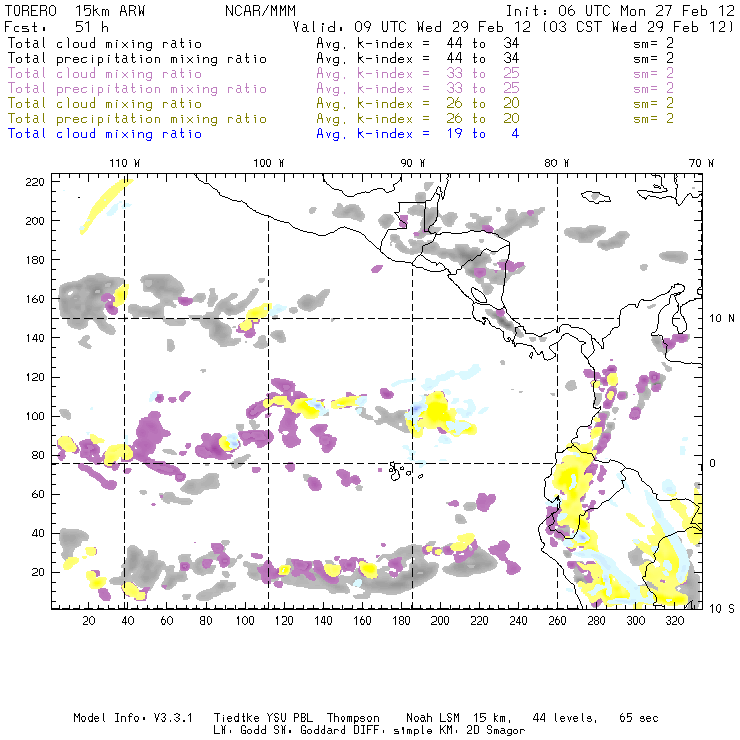Click x-axis tick label "240"
740x740 pixels.
click(518, 621)
